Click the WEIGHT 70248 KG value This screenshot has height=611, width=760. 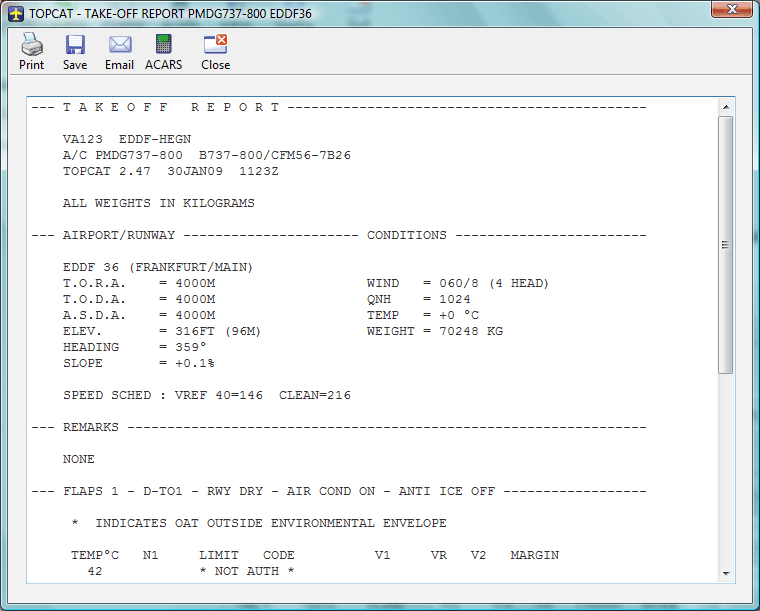pyautogui.click(x=471, y=331)
